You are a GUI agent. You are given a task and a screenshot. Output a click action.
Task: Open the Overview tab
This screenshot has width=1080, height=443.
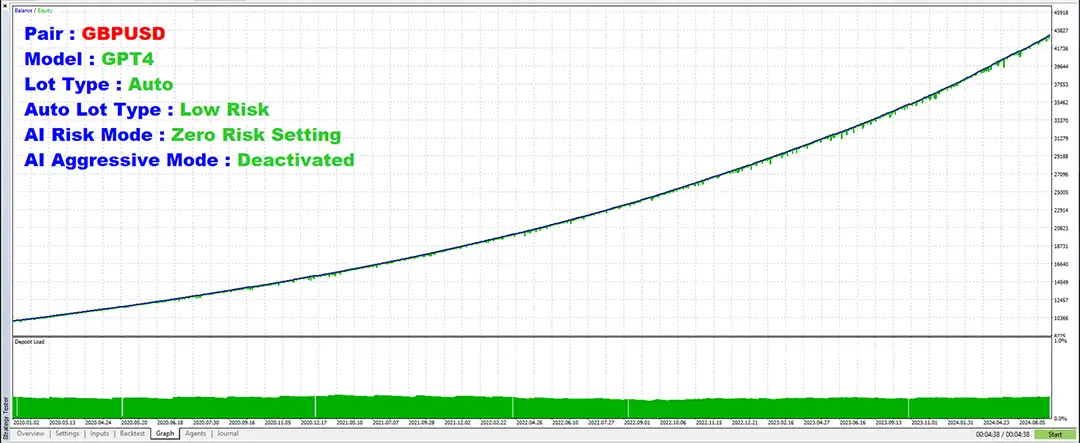30,434
